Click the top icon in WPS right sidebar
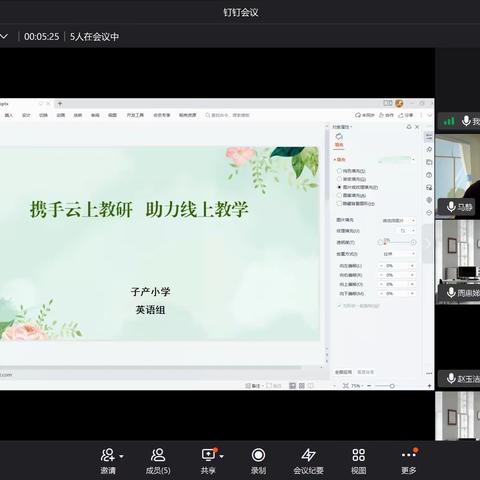 pos(429,136)
